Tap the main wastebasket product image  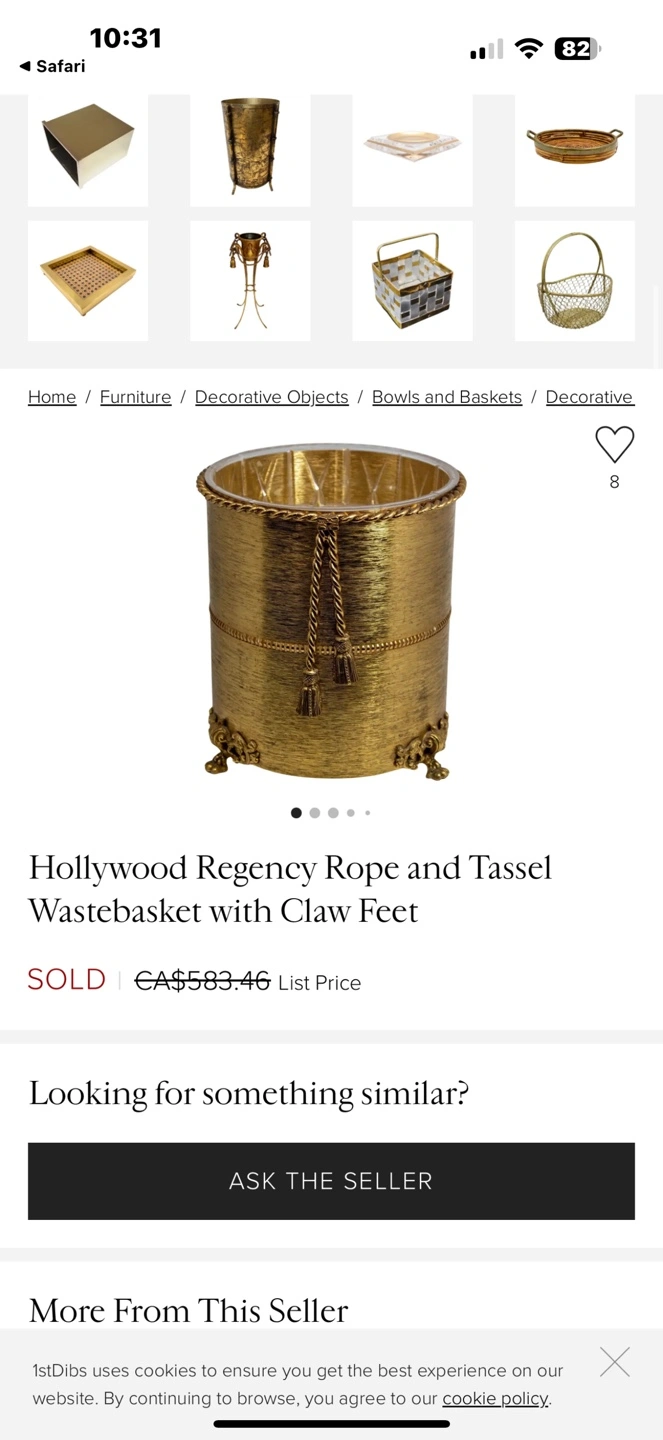coord(331,612)
